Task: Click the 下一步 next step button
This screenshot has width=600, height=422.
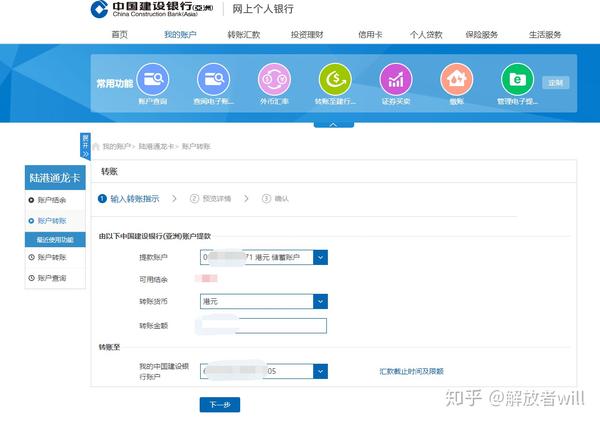Action: pos(220,405)
